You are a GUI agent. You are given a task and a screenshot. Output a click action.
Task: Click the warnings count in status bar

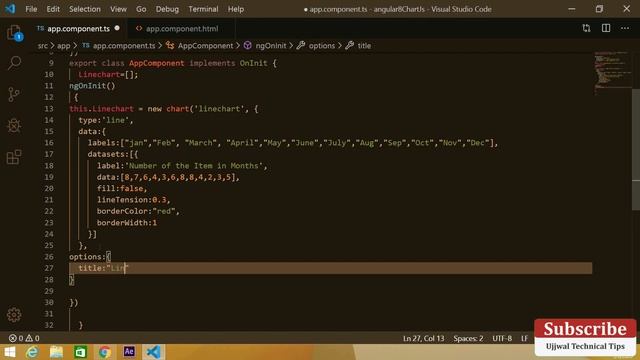(x=33, y=338)
